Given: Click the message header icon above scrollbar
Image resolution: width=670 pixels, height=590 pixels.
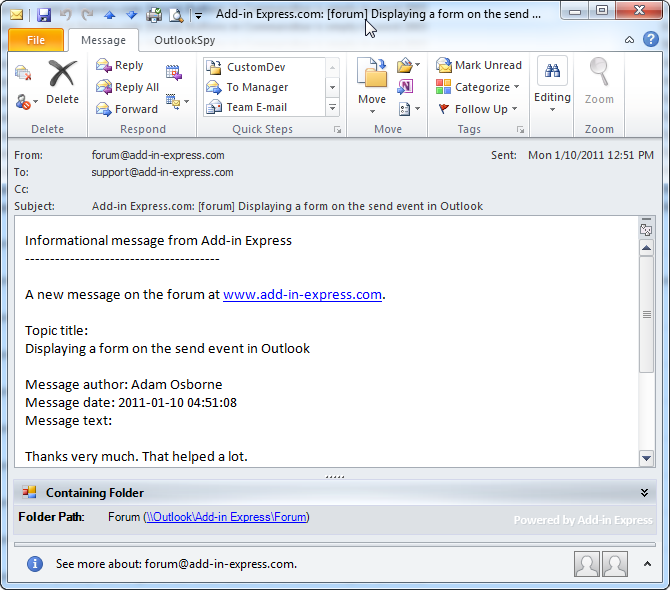Looking at the screenshot, I should (646, 230).
